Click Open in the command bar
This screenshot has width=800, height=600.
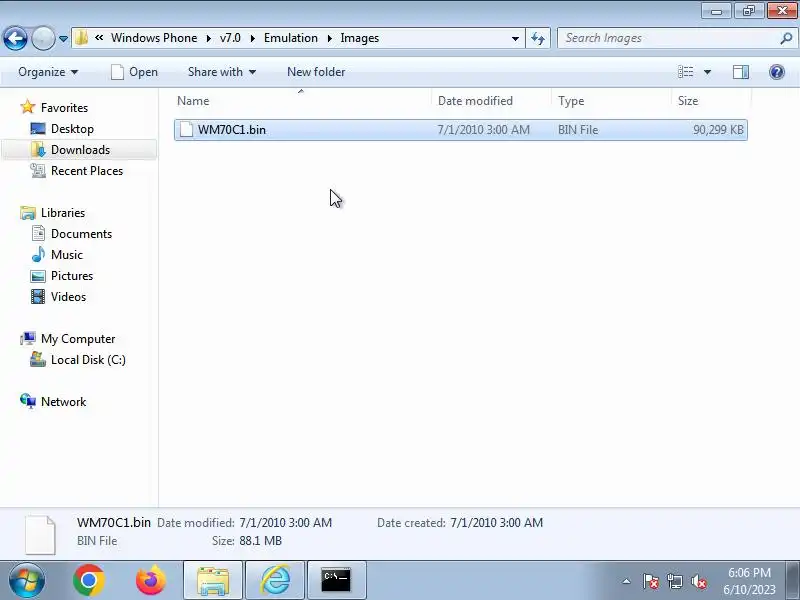pos(135,72)
